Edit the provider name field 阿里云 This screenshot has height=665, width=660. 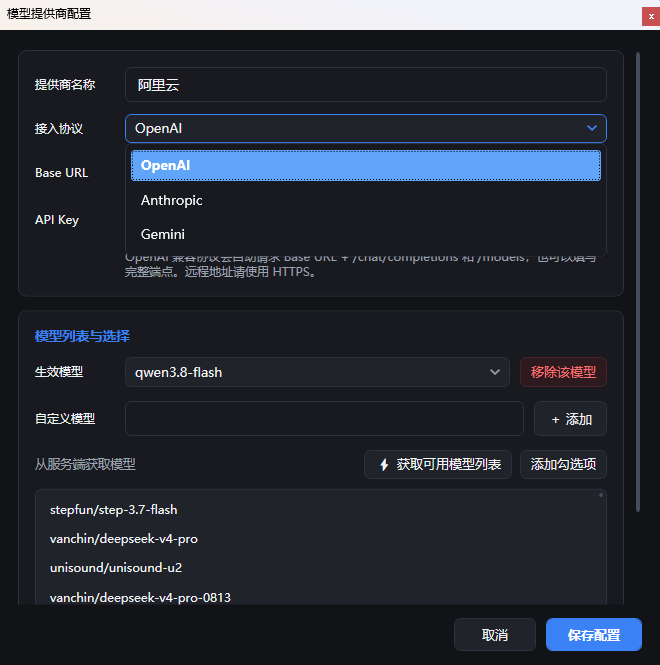pyautogui.click(x=366, y=85)
